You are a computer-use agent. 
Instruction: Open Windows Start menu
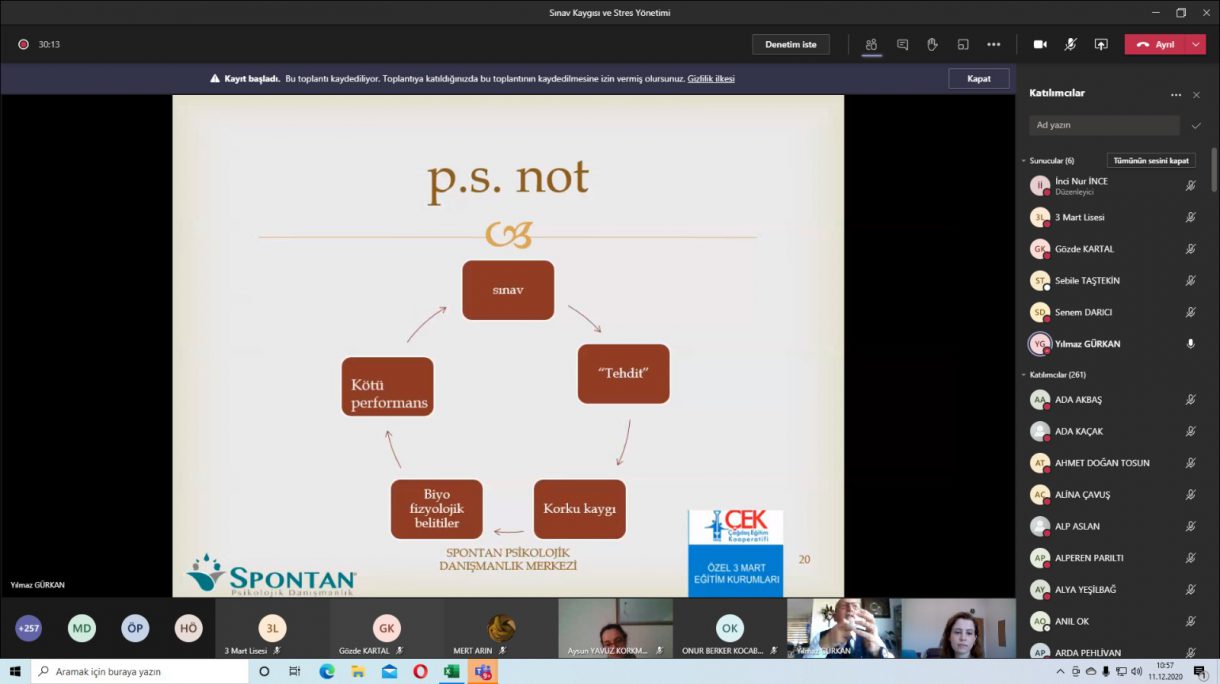[15, 671]
